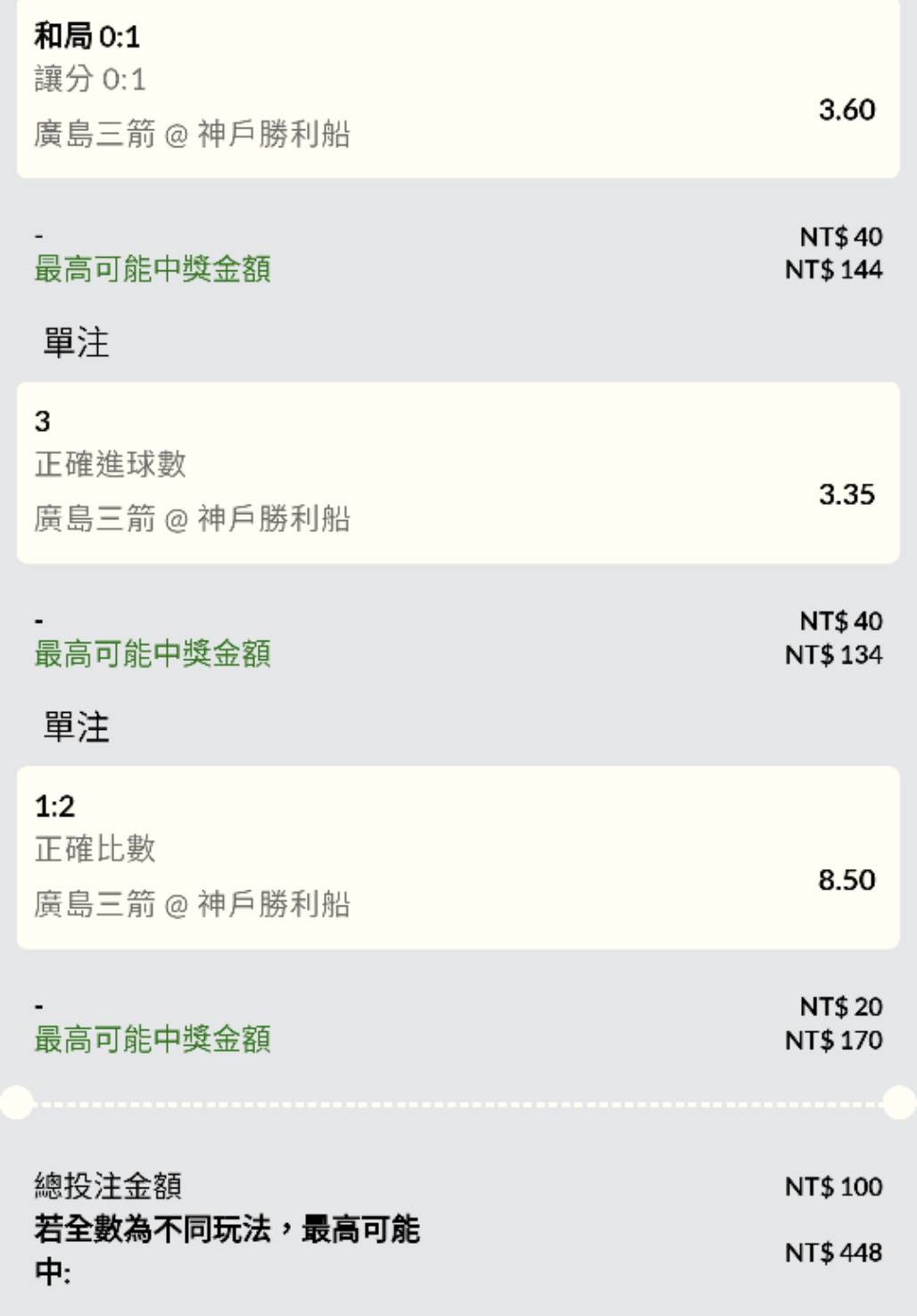Click the 單注 heading above 正確比數 bet

[x=77, y=727]
